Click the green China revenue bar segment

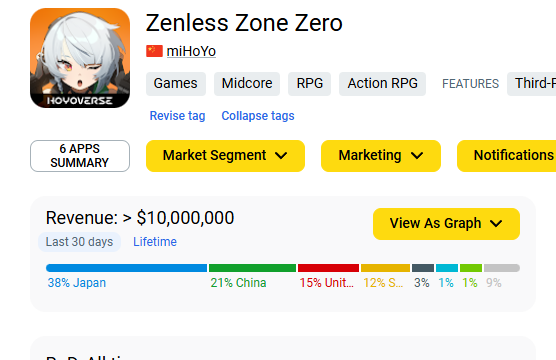252,268
